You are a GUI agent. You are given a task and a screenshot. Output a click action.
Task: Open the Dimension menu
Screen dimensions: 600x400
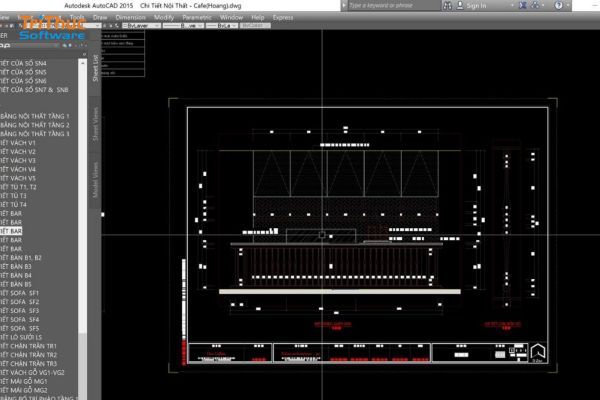point(130,17)
